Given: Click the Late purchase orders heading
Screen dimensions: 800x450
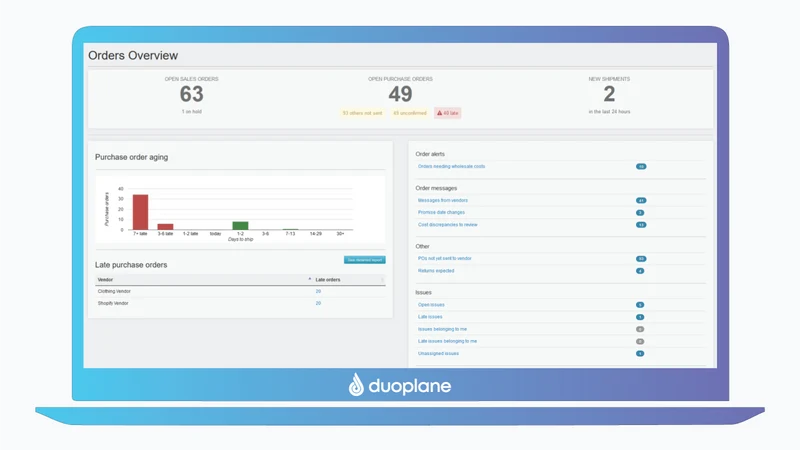Looking at the screenshot, I should point(131,265).
